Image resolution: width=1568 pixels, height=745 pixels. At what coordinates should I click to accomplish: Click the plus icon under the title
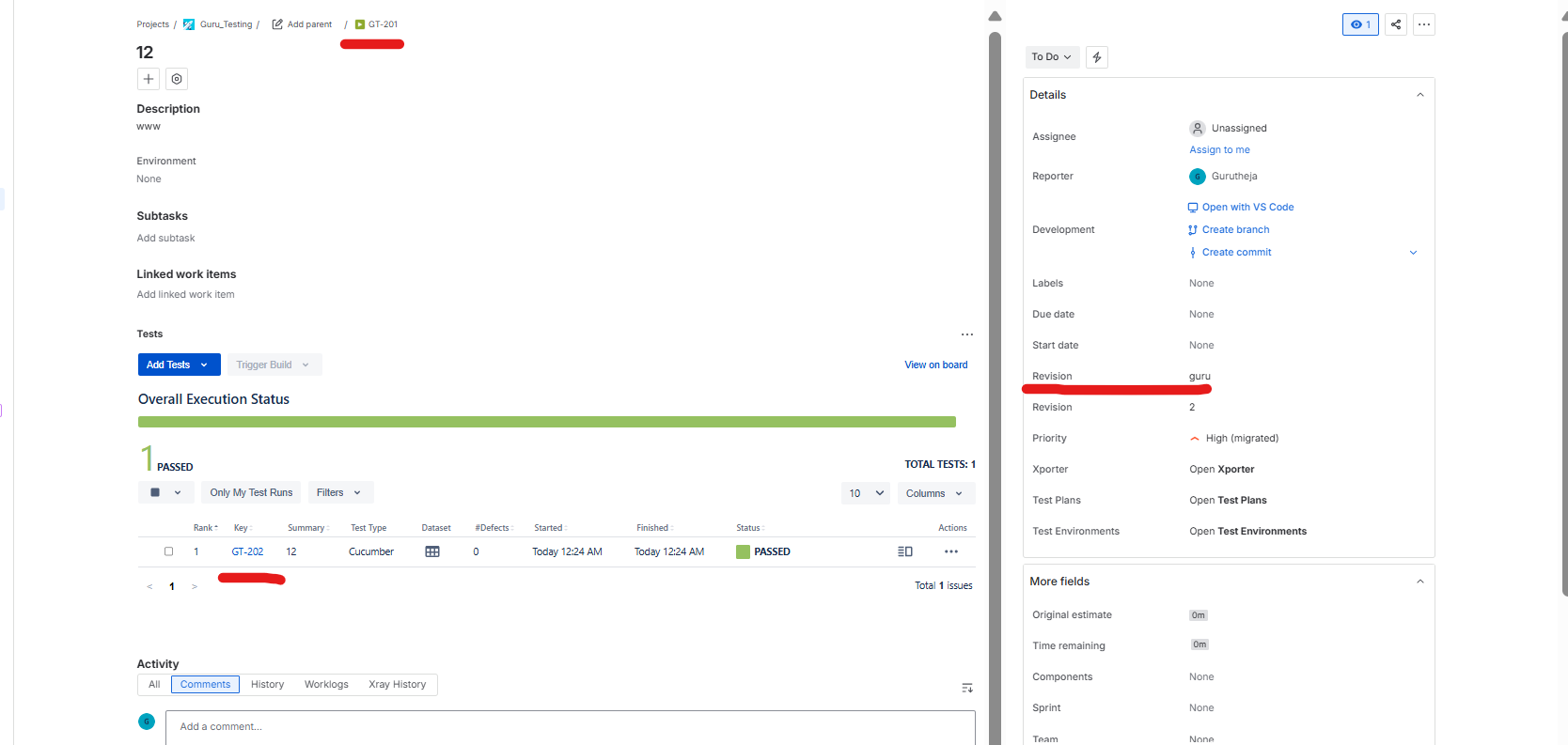pos(149,79)
